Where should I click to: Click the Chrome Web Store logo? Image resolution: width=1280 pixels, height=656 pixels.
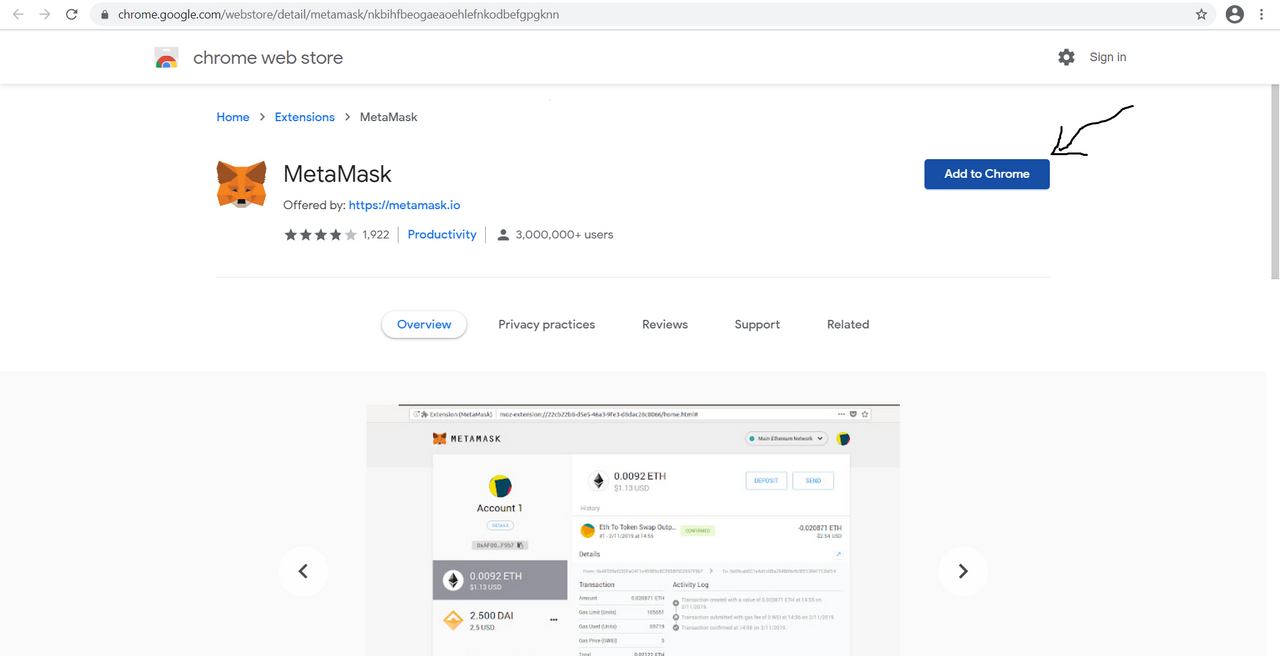coord(167,58)
